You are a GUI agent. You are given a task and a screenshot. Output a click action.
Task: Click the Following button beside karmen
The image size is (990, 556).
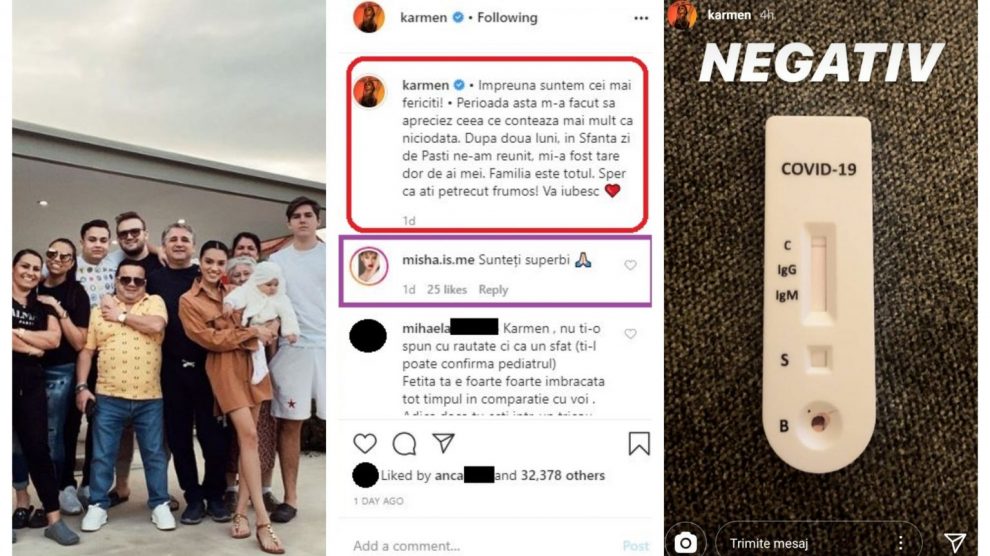pos(507,18)
